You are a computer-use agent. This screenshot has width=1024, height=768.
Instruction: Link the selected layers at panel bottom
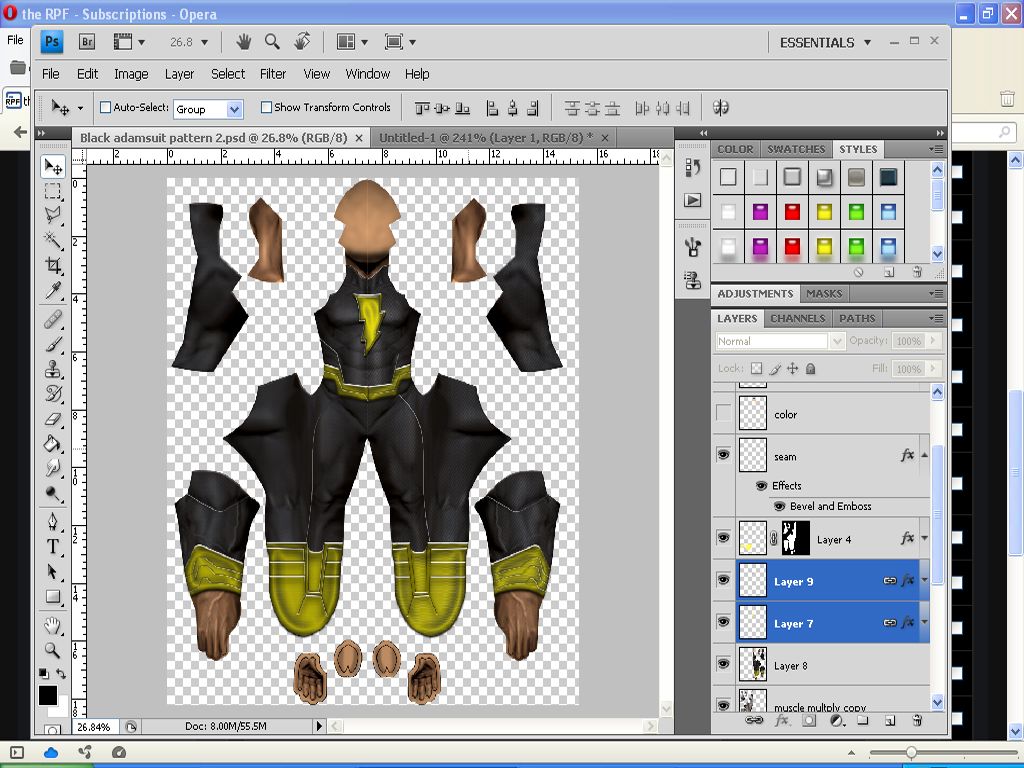point(754,720)
